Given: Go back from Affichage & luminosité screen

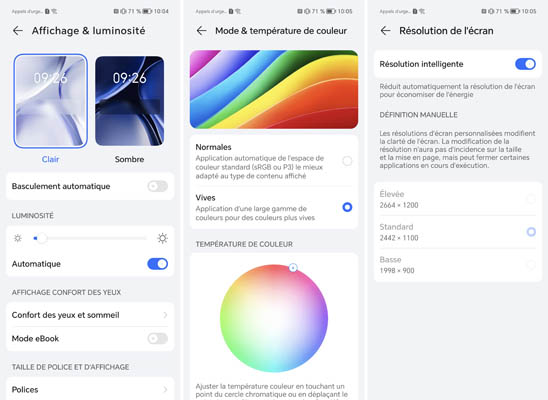Looking at the screenshot, I should (18, 31).
